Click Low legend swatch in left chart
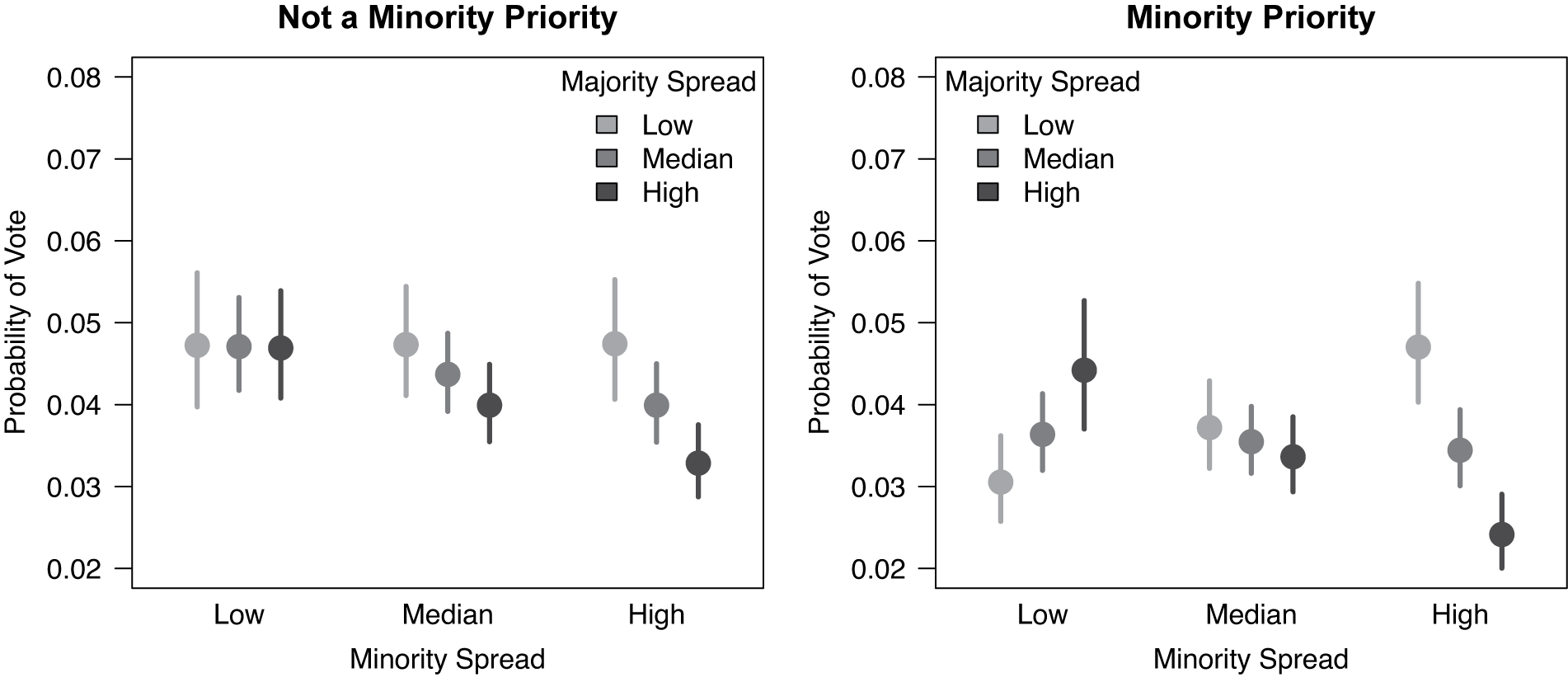 [607, 125]
